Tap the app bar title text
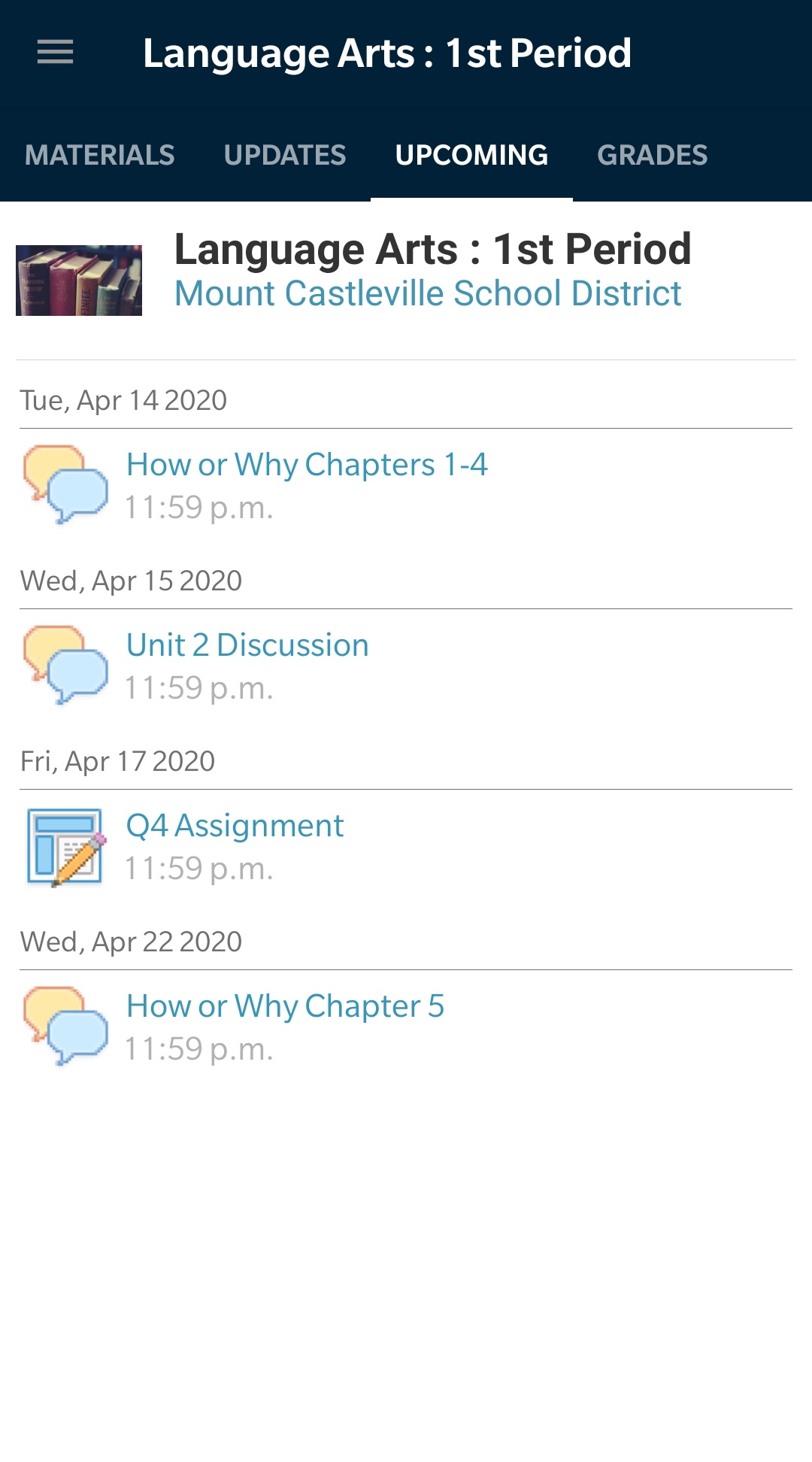Screen dimensions: 812x1462 (x=386, y=53)
